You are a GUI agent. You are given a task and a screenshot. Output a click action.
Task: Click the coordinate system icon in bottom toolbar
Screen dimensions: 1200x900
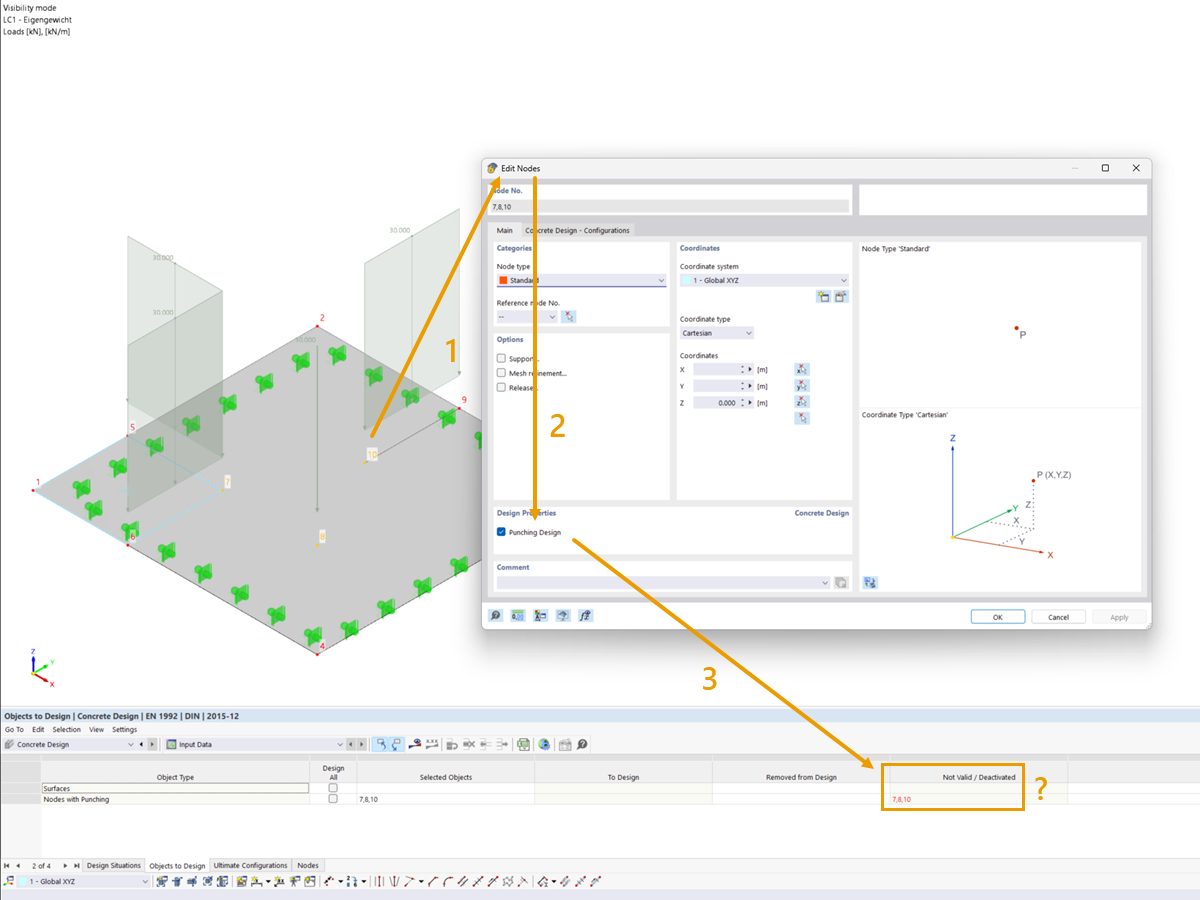(9, 881)
